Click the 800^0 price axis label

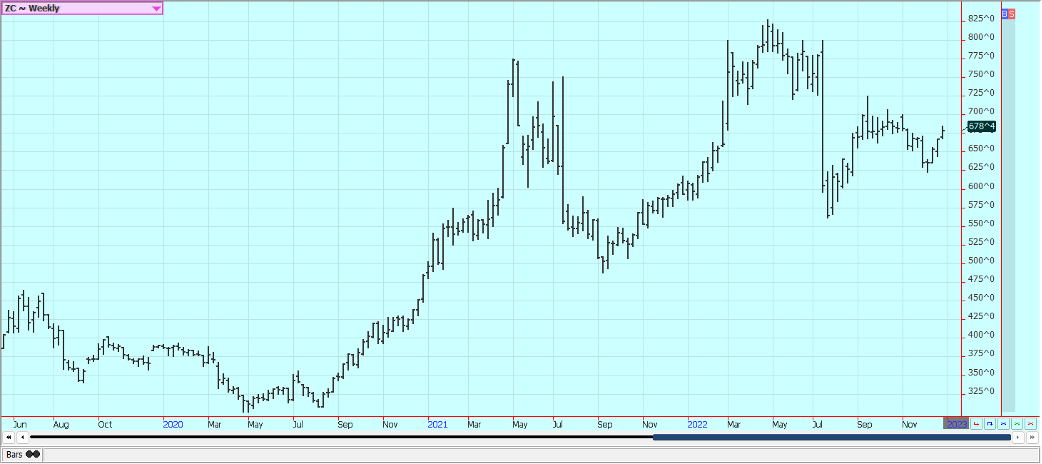pos(981,37)
